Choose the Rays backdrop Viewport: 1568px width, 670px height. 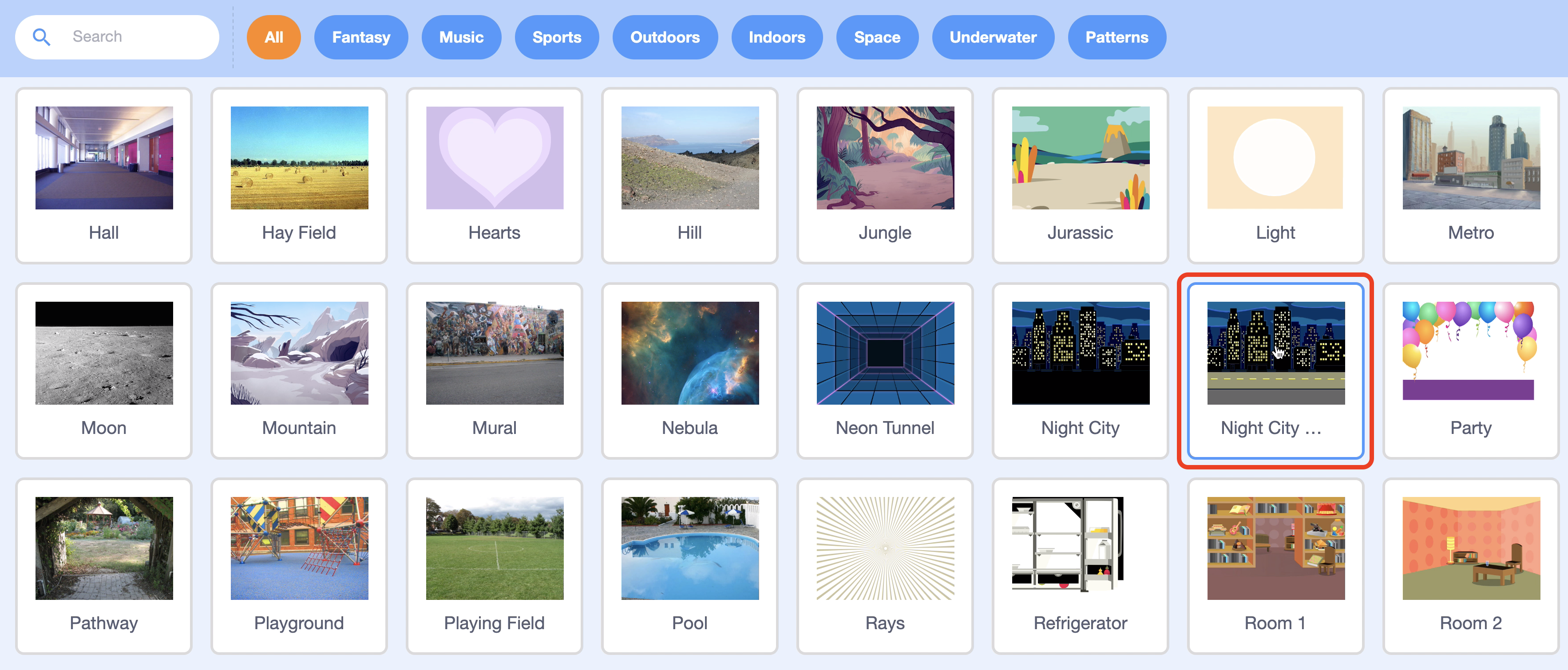(x=884, y=566)
